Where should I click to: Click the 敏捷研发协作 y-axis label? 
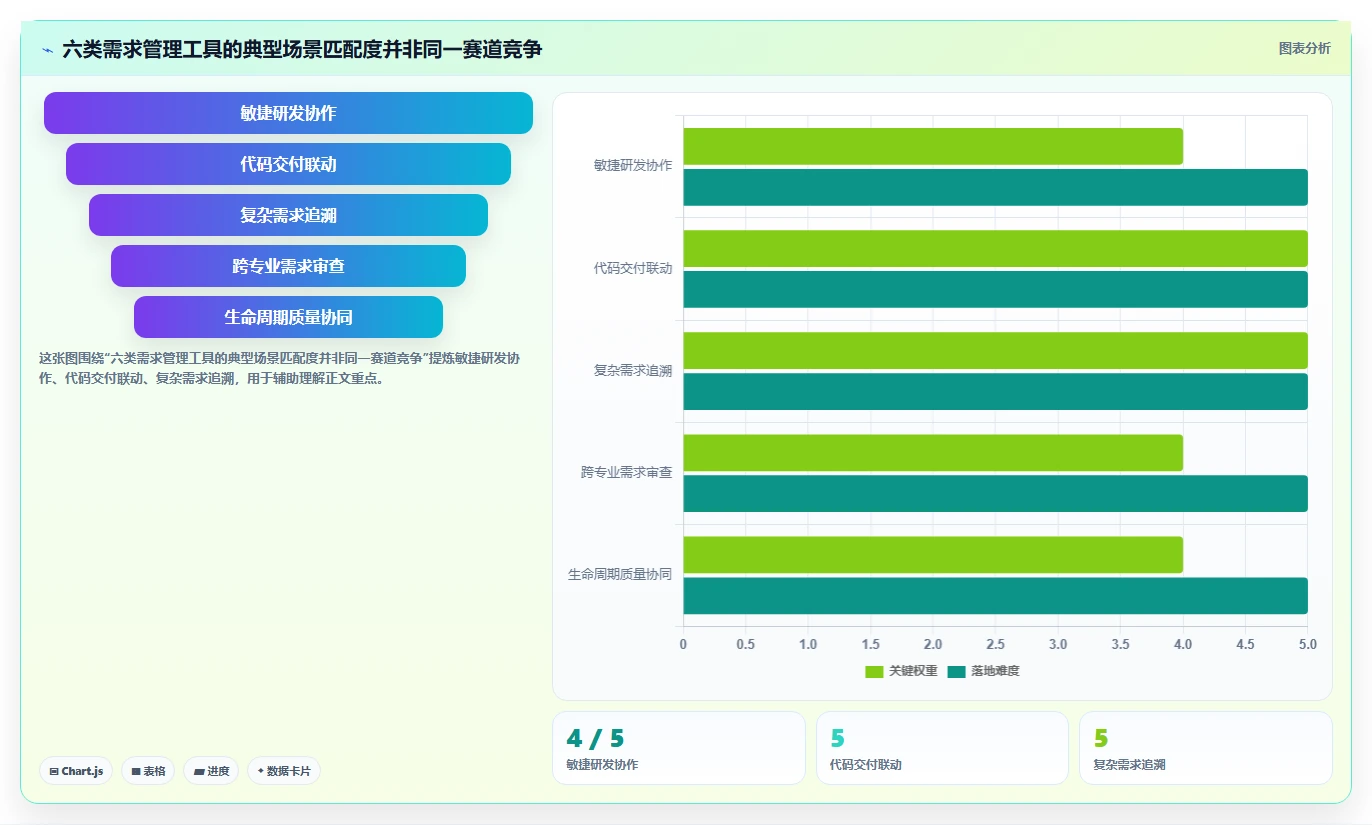[x=633, y=166]
